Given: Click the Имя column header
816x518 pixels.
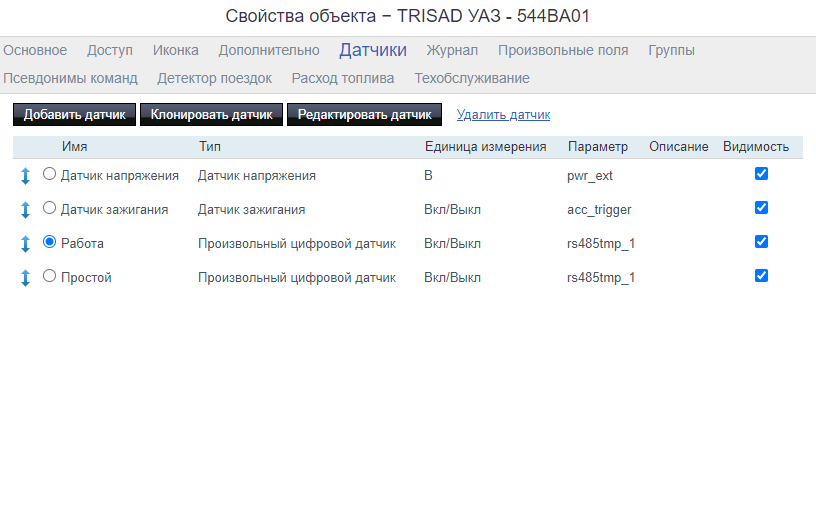Looking at the screenshot, I should 74,147.
